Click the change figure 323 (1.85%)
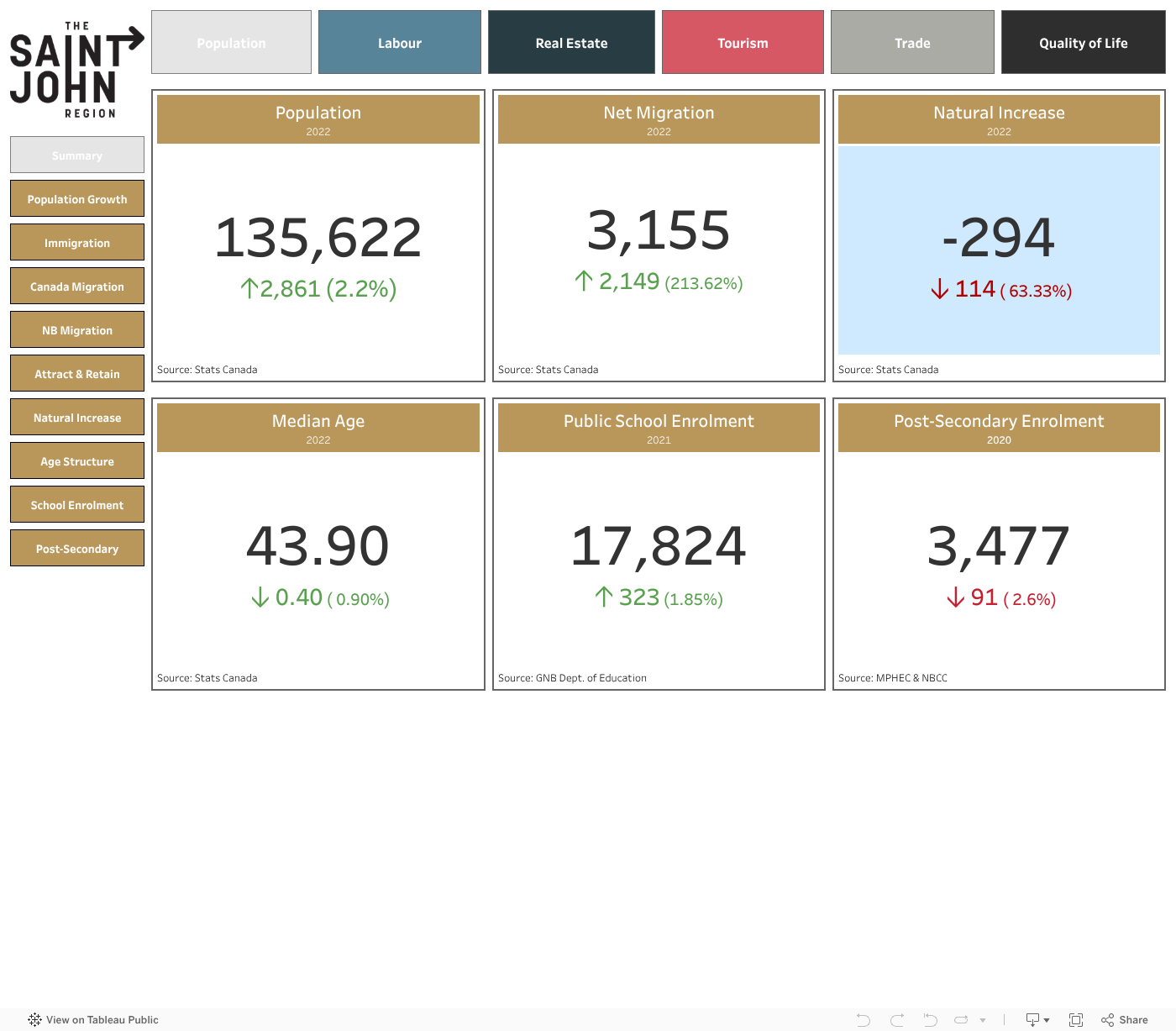 click(659, 597)
